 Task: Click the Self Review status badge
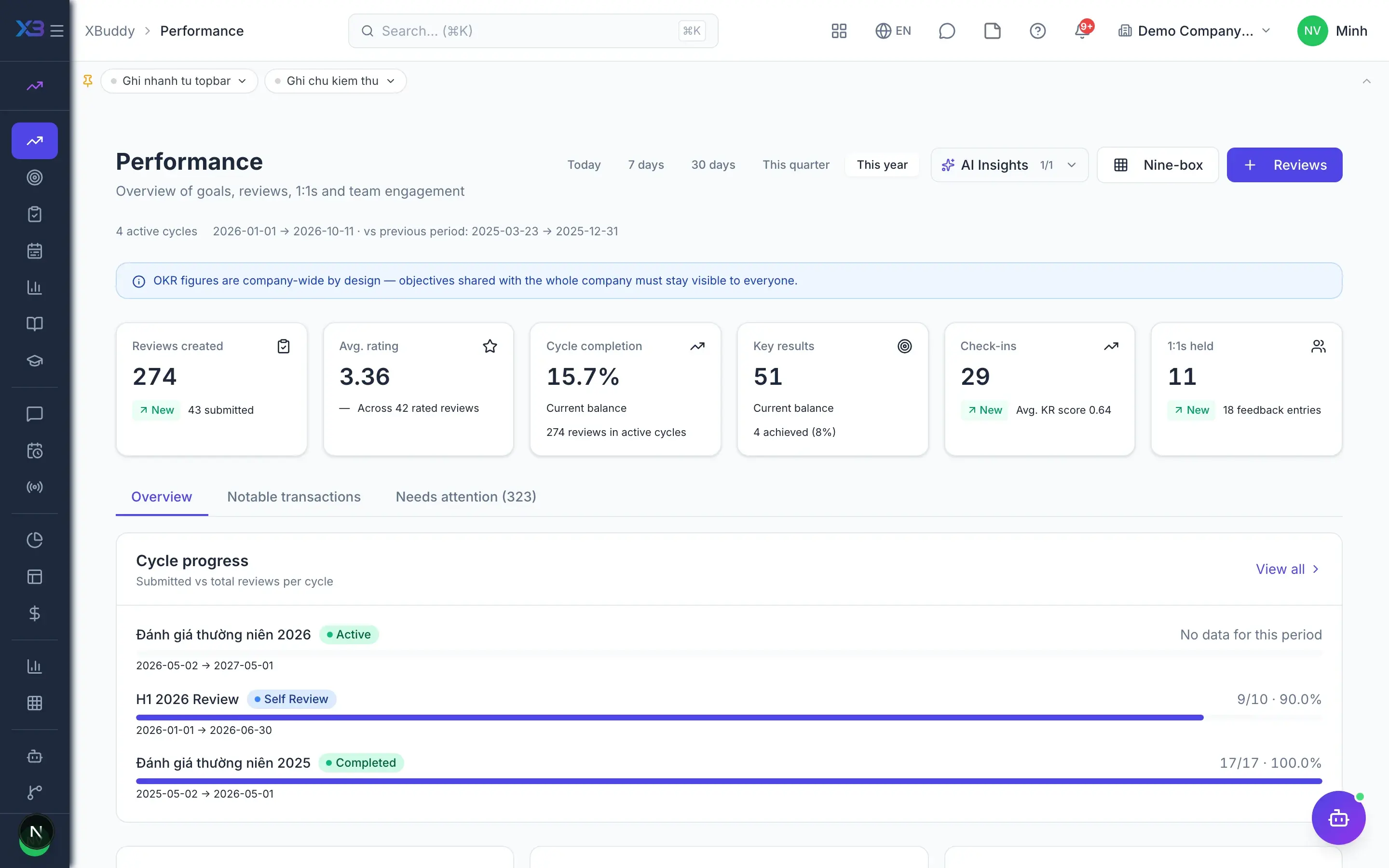pos(292,699)
